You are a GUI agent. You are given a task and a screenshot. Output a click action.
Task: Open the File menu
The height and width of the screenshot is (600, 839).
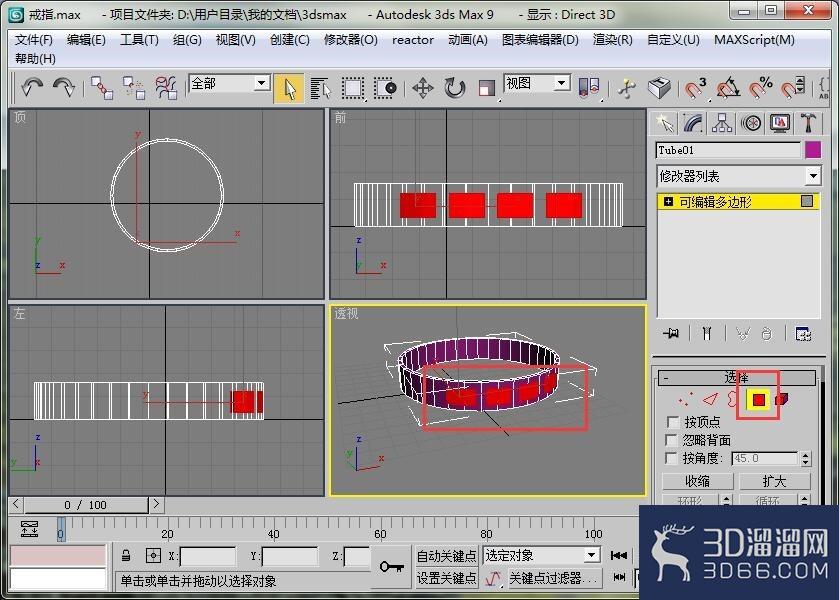tap(34, 40)
